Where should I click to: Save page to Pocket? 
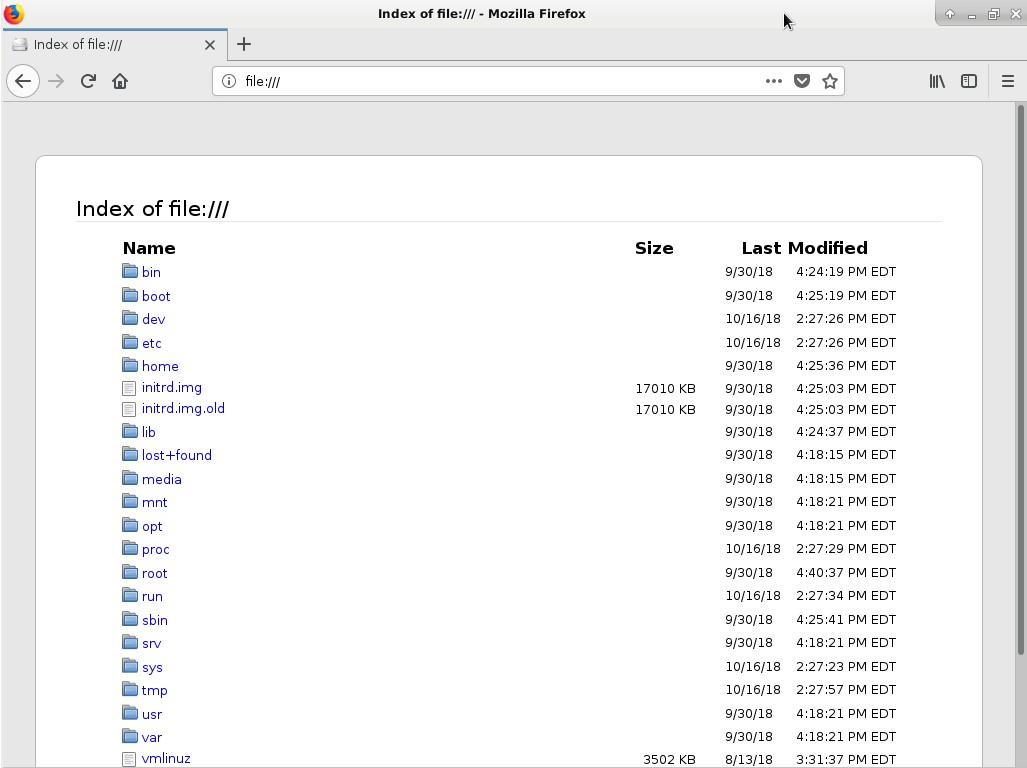[802, 81]
